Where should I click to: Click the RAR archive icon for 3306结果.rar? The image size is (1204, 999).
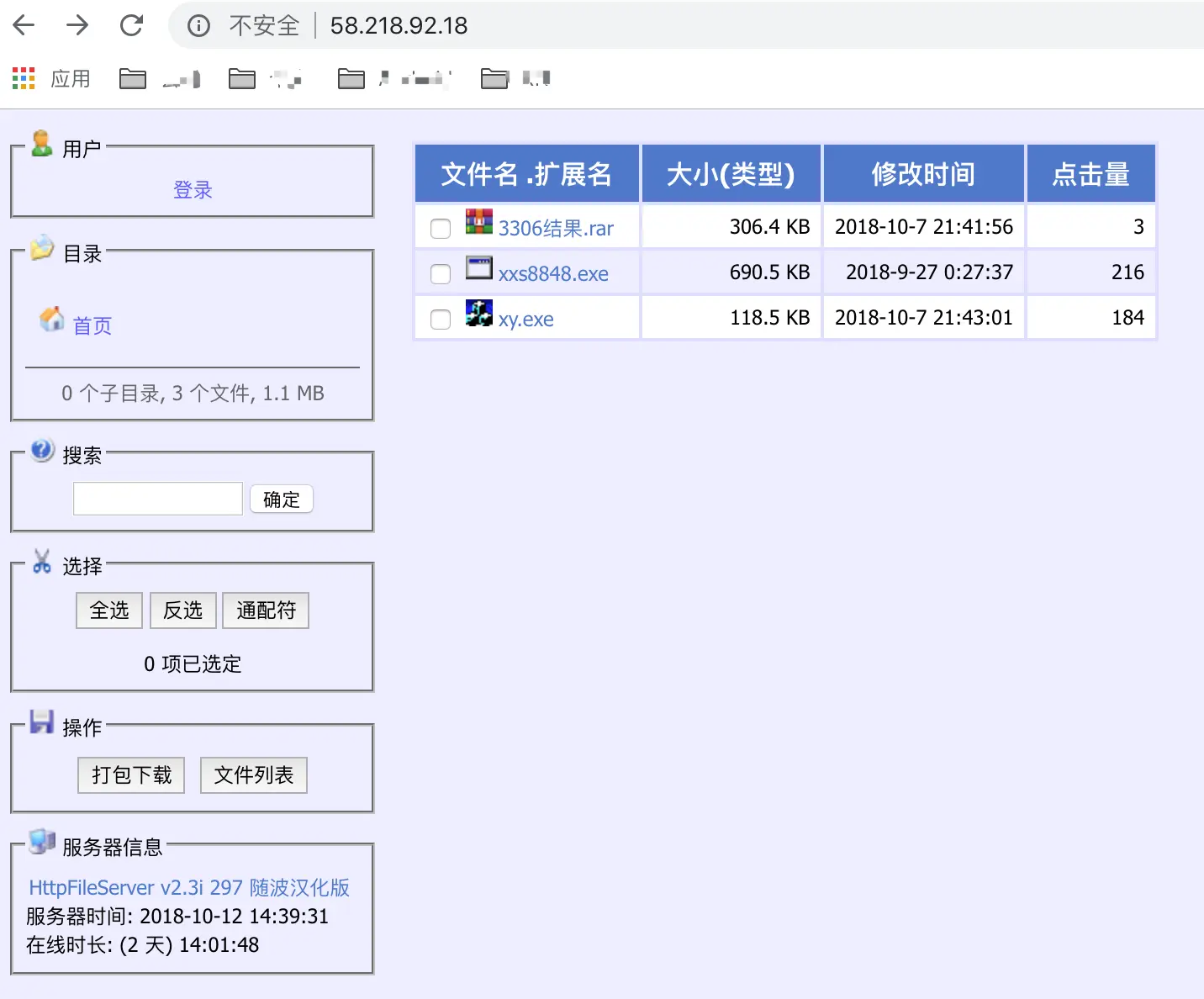[x=479, y=221]
